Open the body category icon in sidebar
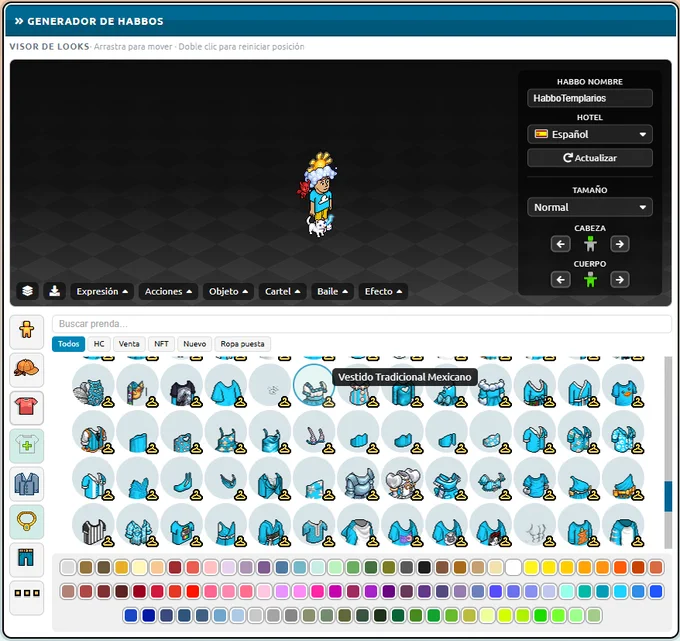 [x=26, y=331]
